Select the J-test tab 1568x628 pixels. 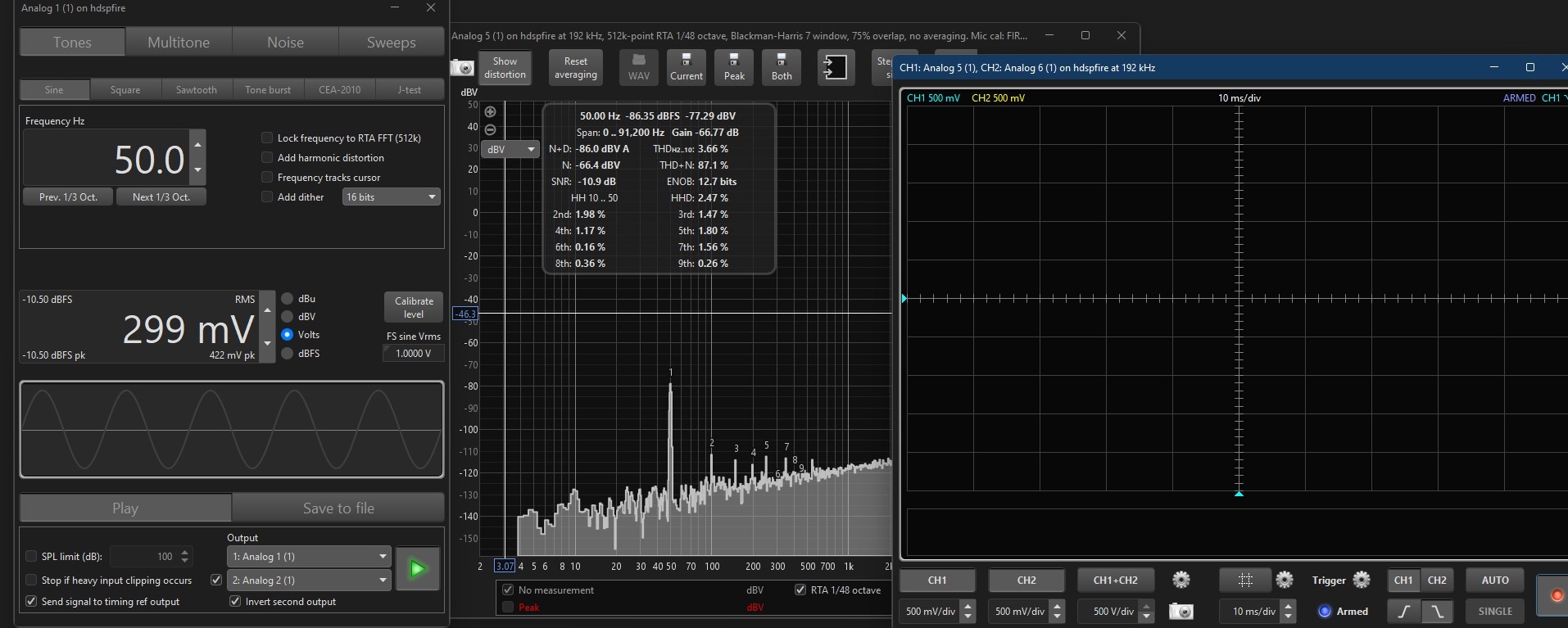point(410,90)
